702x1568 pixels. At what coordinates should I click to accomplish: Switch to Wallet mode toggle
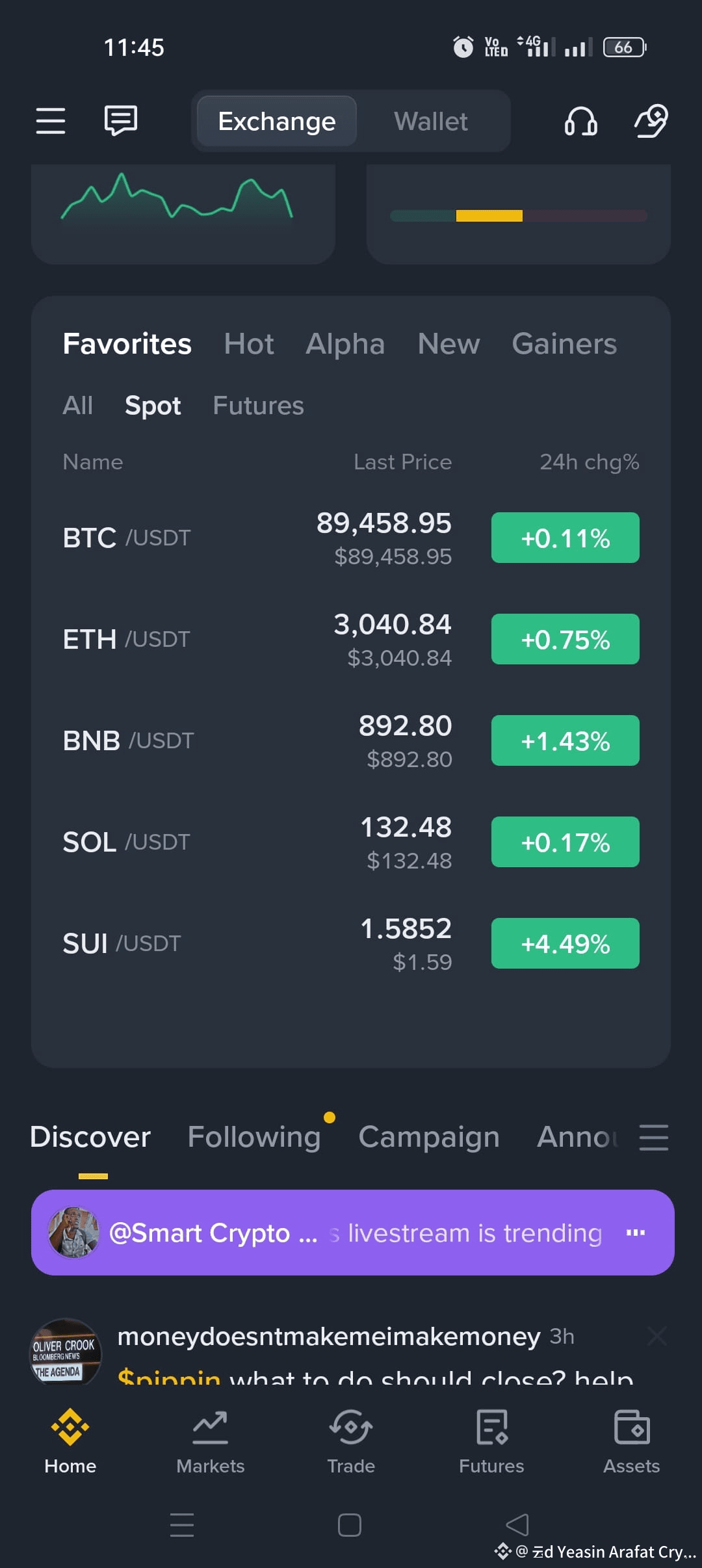pos(431,122)
